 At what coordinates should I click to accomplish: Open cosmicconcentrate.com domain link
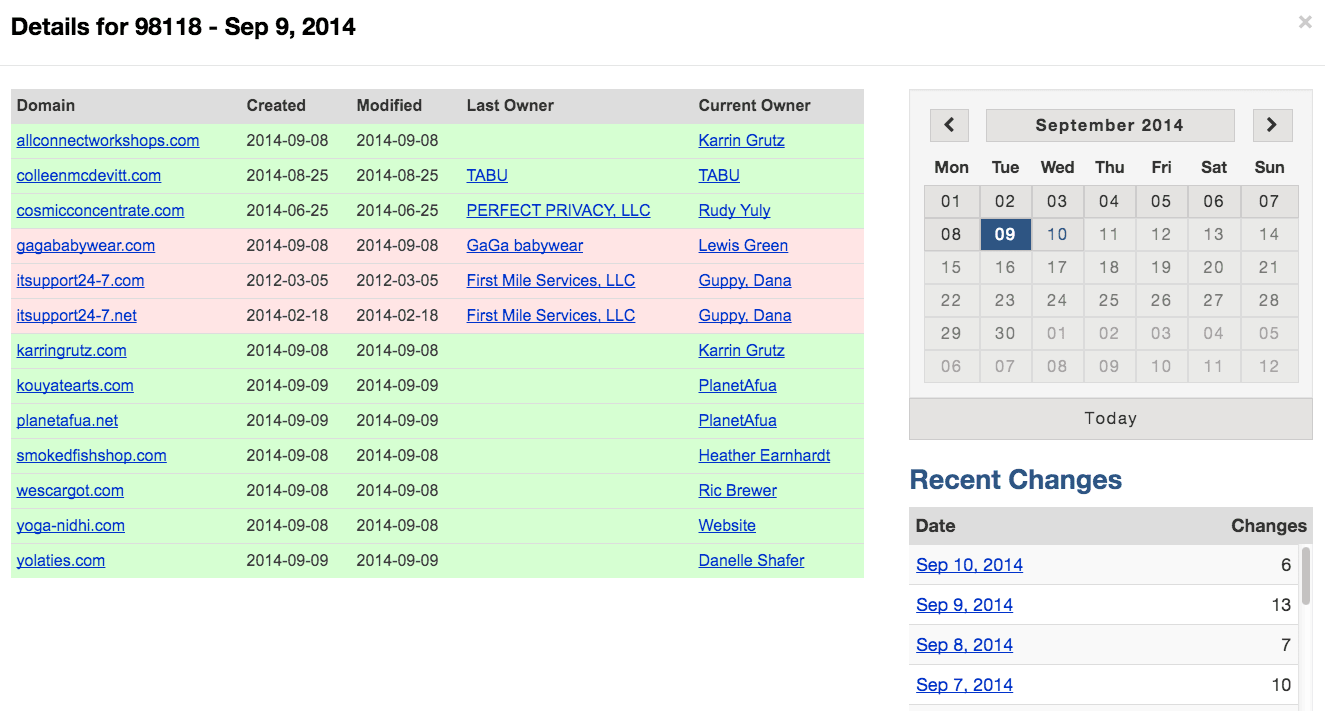click(100, 210)
